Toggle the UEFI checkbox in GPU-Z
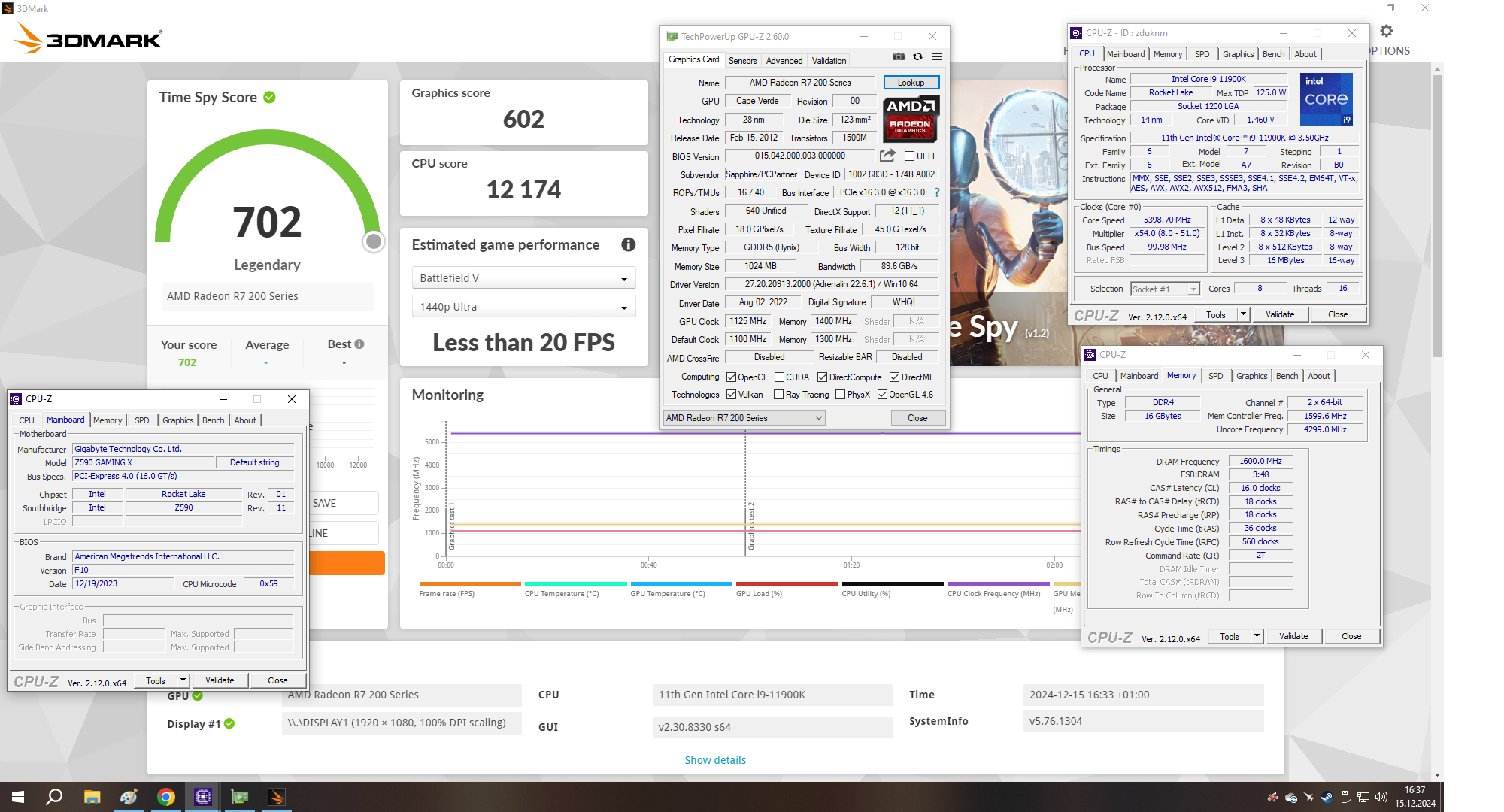The height and width of the screenshot is (812, 1504). 909,156
